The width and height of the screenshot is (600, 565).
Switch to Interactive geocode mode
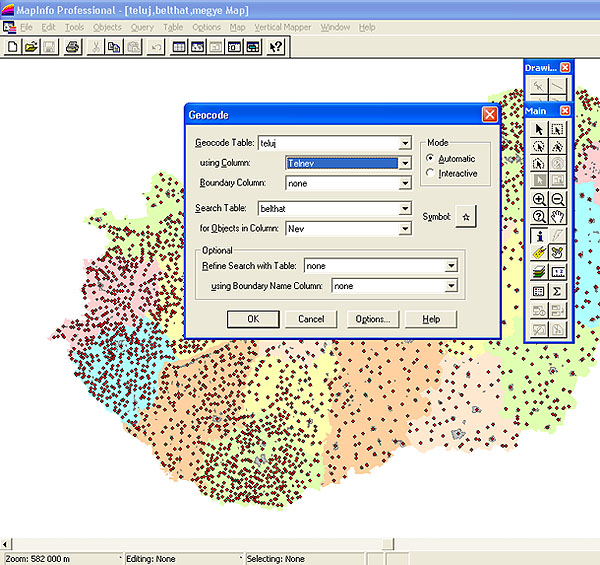(x=431, y=173)
